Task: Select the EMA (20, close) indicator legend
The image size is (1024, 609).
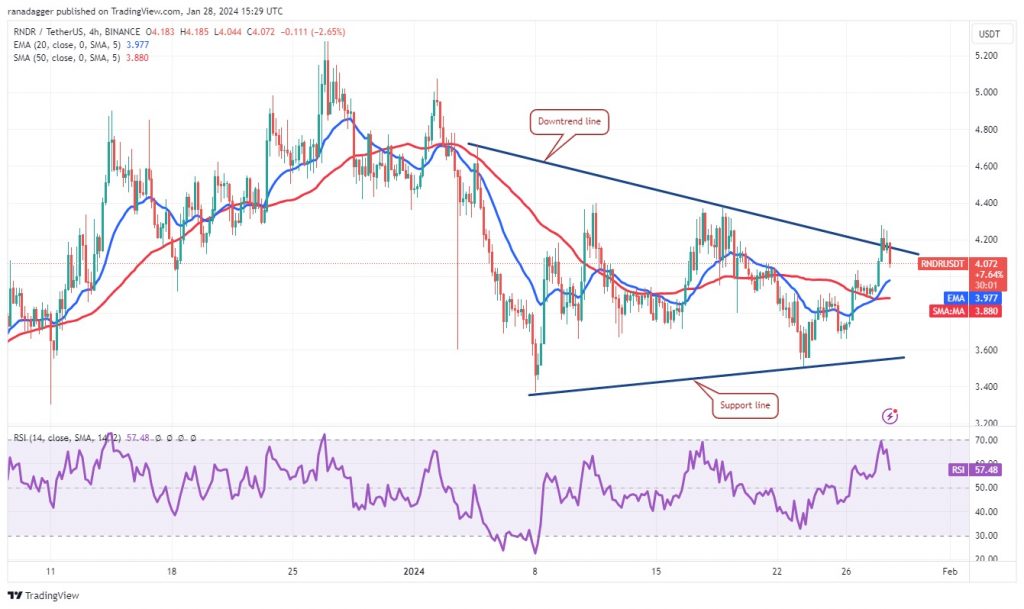Action: click(x=81, y=44)
